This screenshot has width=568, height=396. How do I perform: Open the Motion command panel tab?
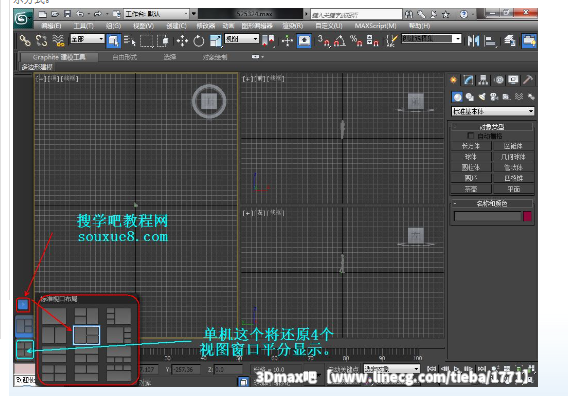499,80
